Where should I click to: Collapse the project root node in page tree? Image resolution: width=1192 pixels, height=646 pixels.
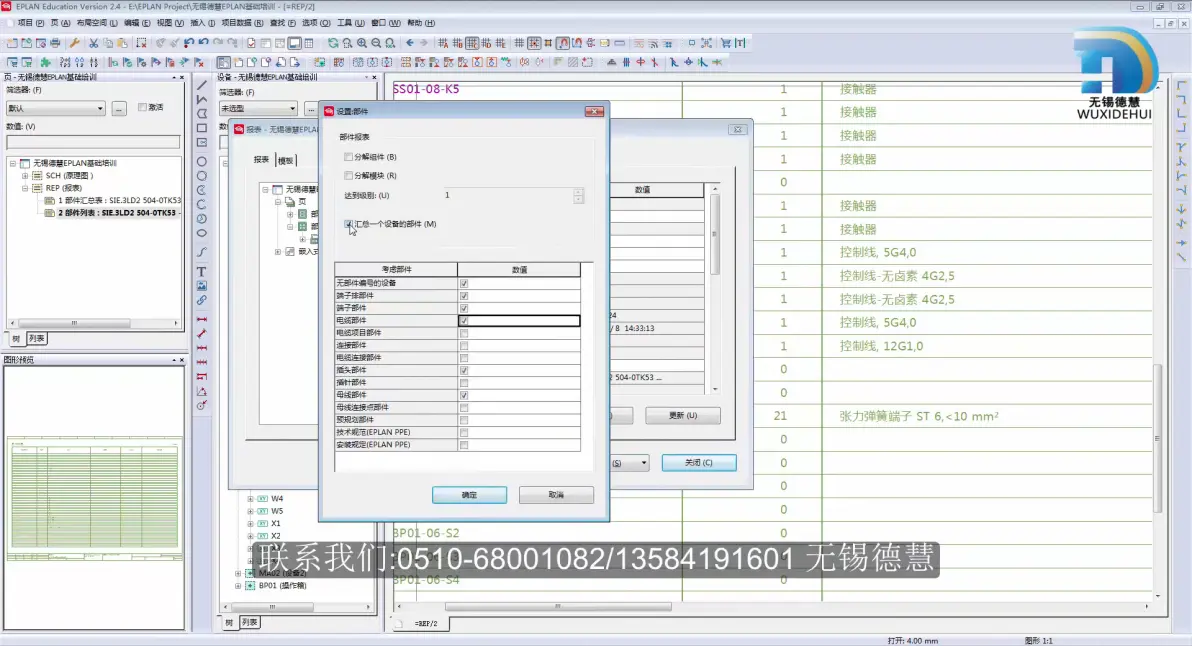pos(13,163)
